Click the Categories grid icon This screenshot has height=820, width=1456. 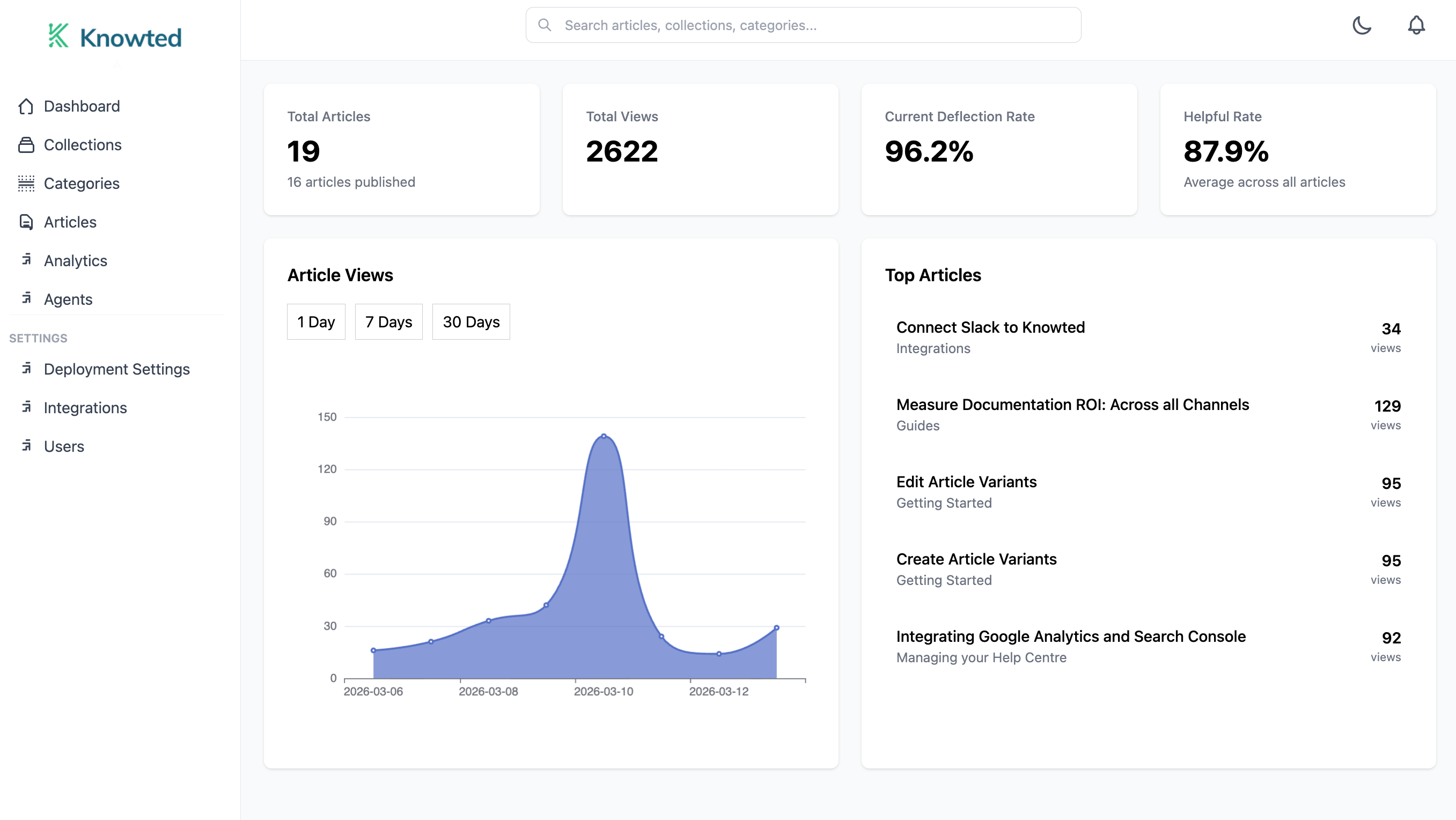(x=26, y=183)
